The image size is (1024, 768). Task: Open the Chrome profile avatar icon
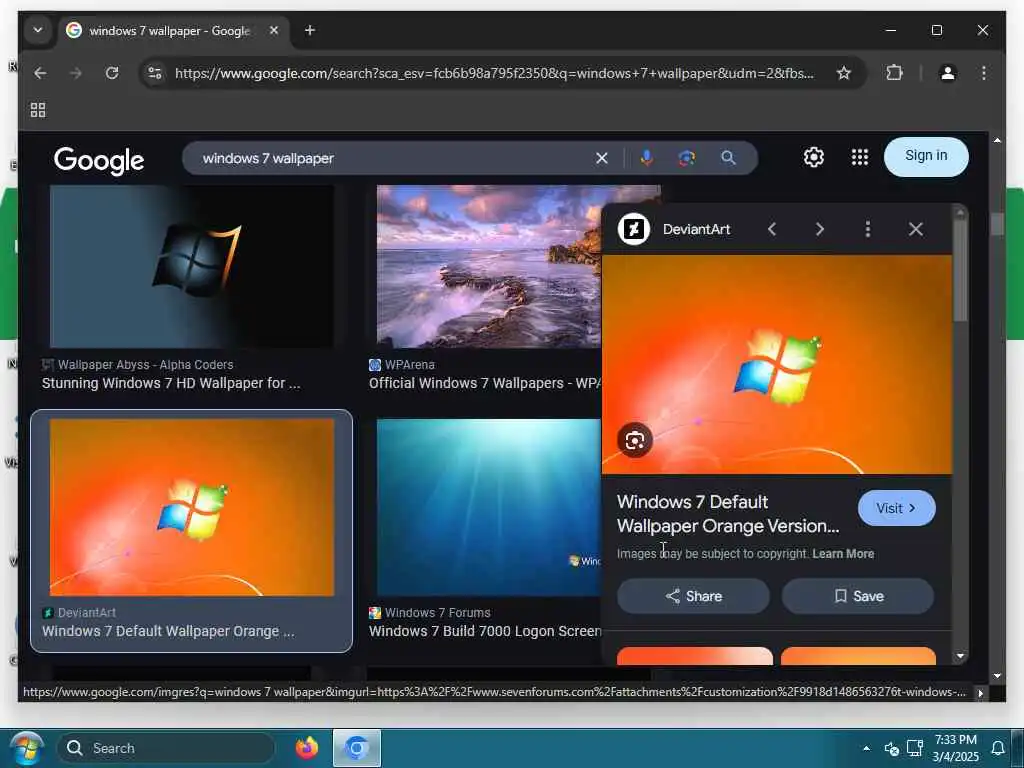pyautogui.click(x=948, y=73)
